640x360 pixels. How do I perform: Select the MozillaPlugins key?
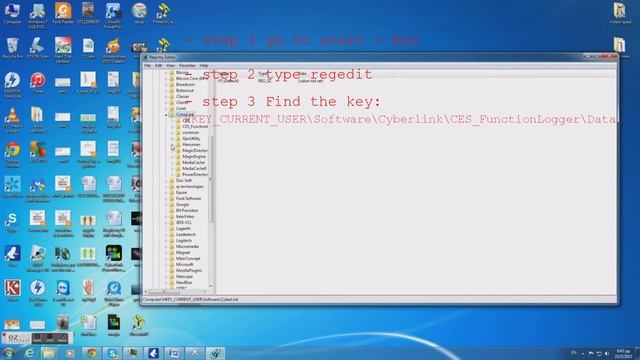189,271
